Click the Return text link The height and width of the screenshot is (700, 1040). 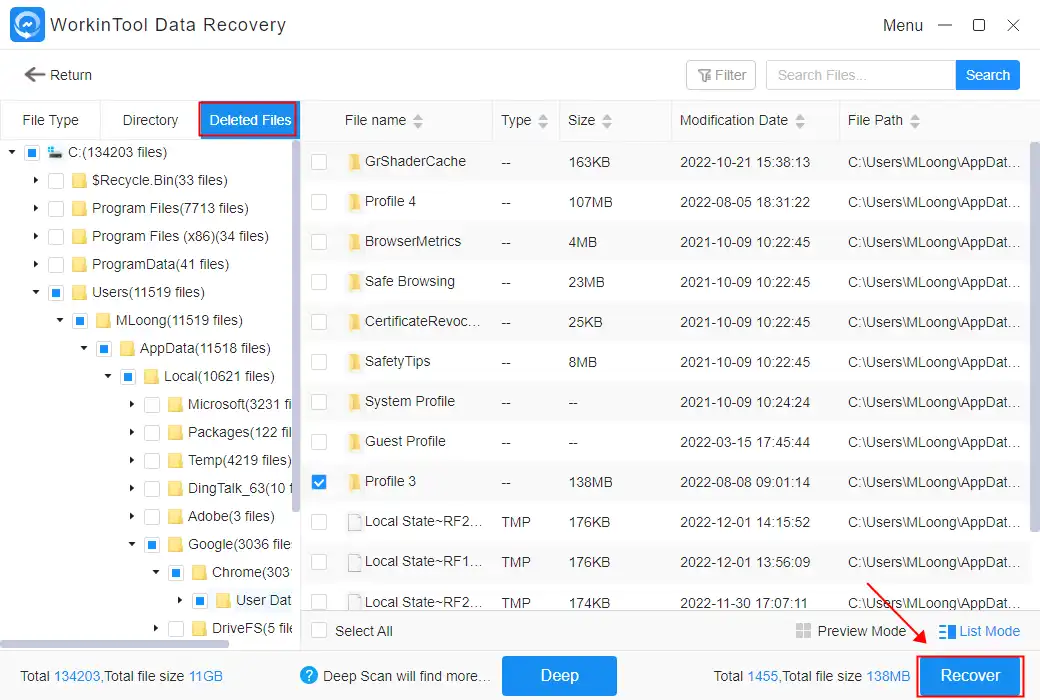pos(71,75)
